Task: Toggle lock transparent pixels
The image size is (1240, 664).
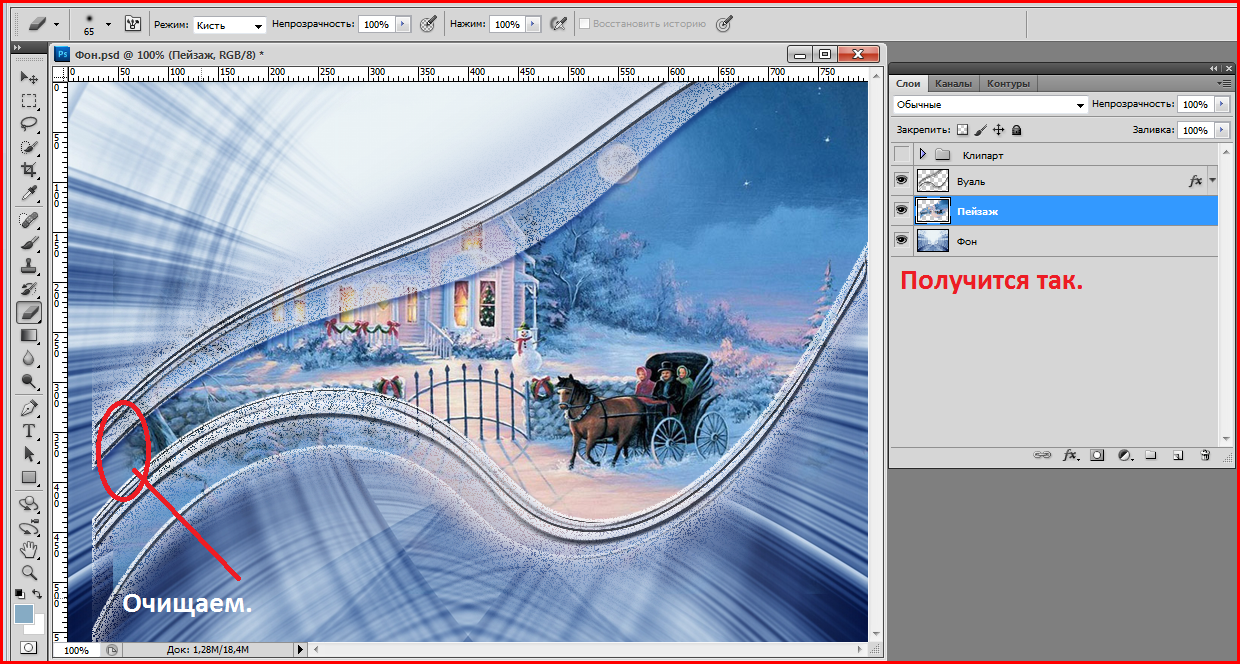Action: pyautogui.click(x=962, y=130)
